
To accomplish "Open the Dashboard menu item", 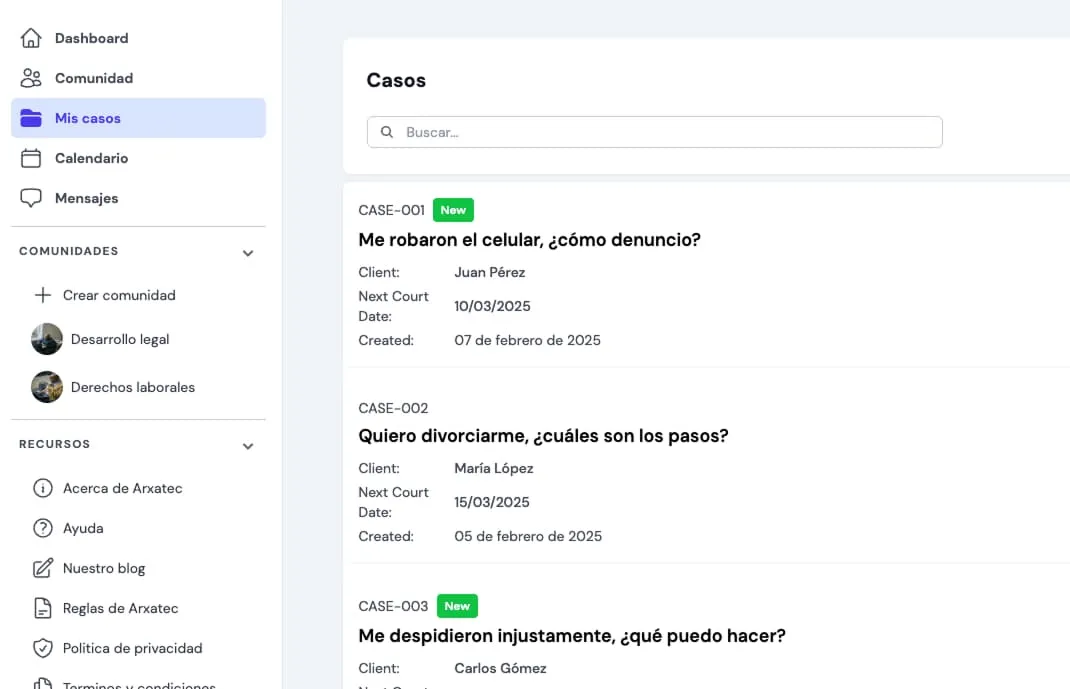I will [x=139, y=38].
